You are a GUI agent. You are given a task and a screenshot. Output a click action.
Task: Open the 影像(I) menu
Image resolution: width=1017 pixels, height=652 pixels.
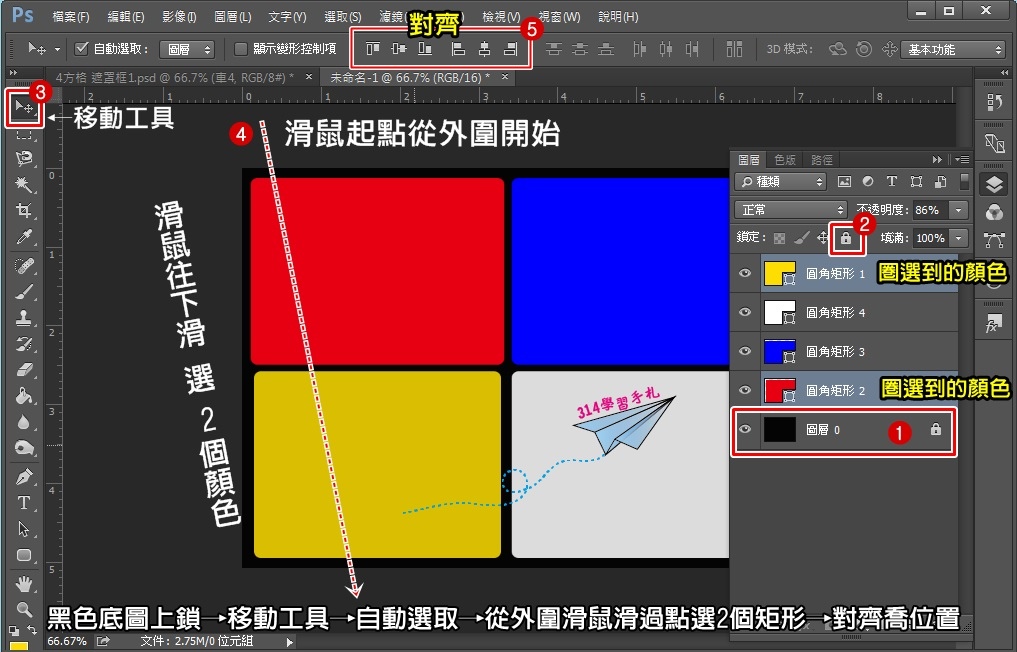click(x=179, y=17)
